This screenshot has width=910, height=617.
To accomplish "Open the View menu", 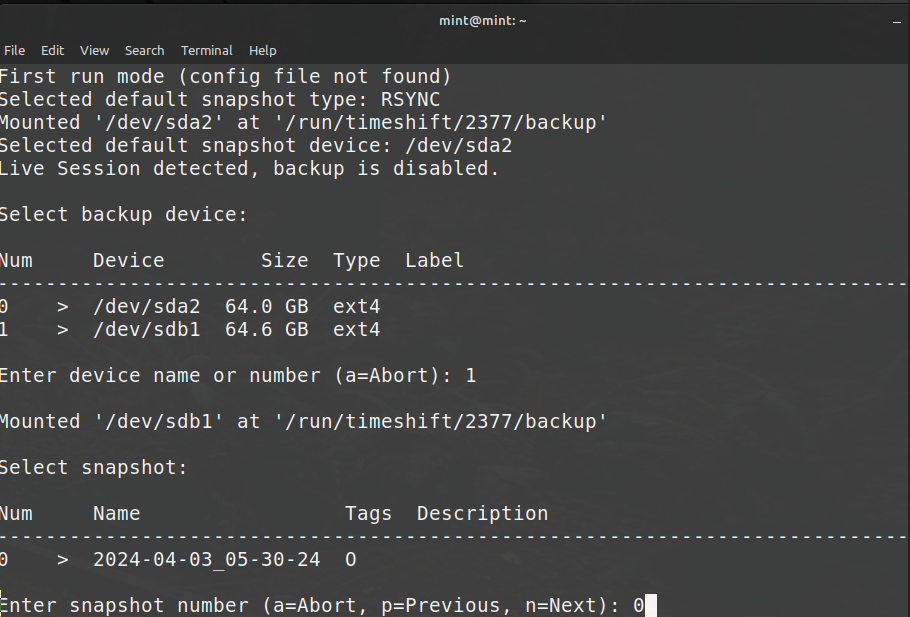I will tap(95, 50).
